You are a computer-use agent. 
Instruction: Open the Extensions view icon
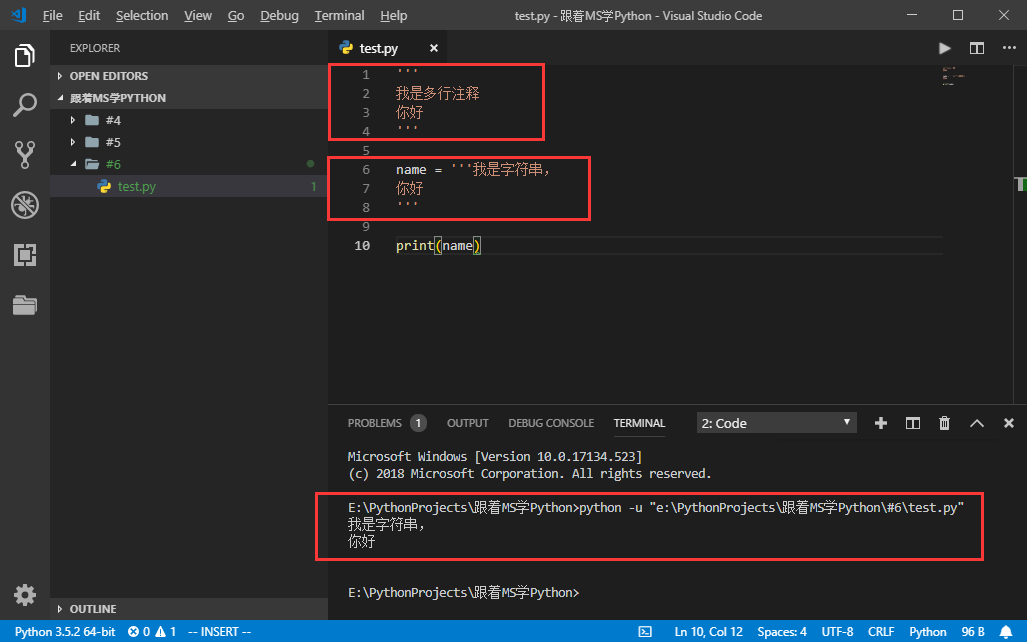point(25,255)
